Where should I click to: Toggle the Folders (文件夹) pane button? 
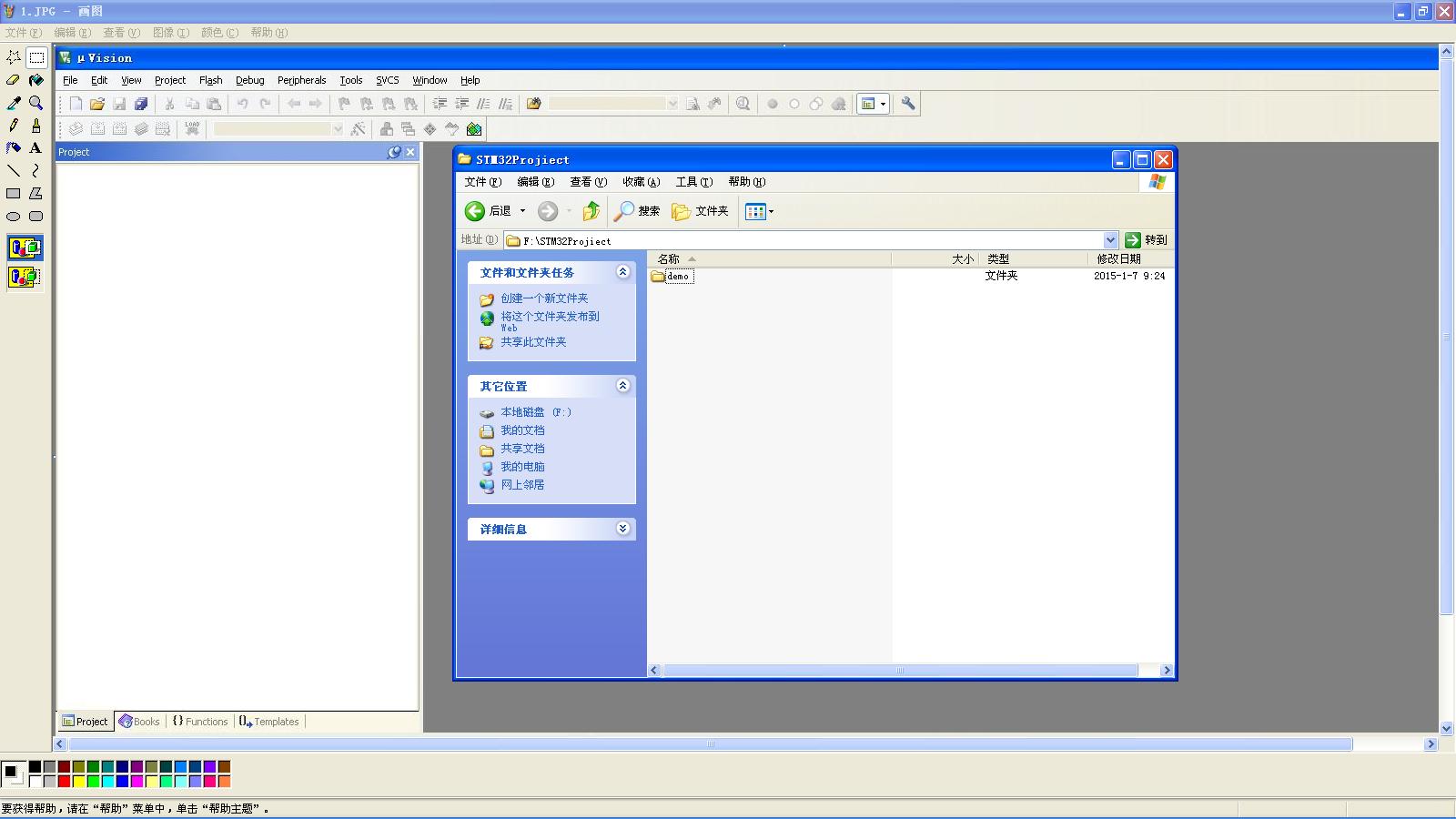700,211
